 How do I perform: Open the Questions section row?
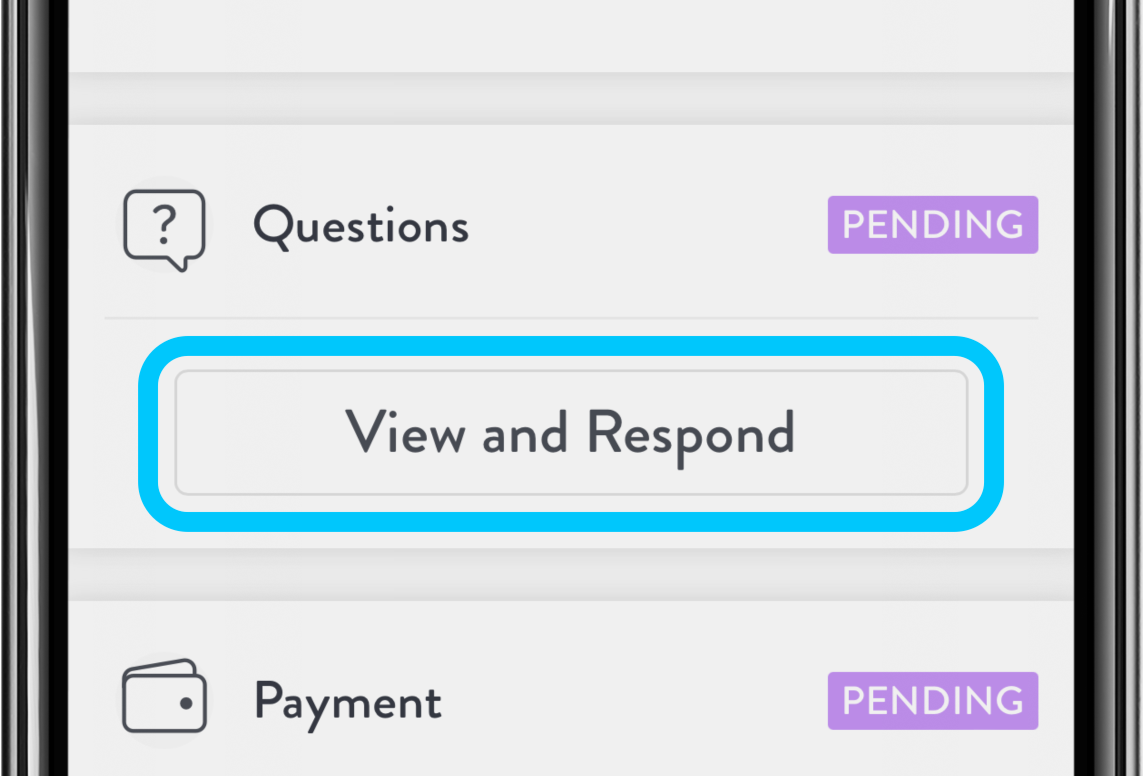[572, 224]
